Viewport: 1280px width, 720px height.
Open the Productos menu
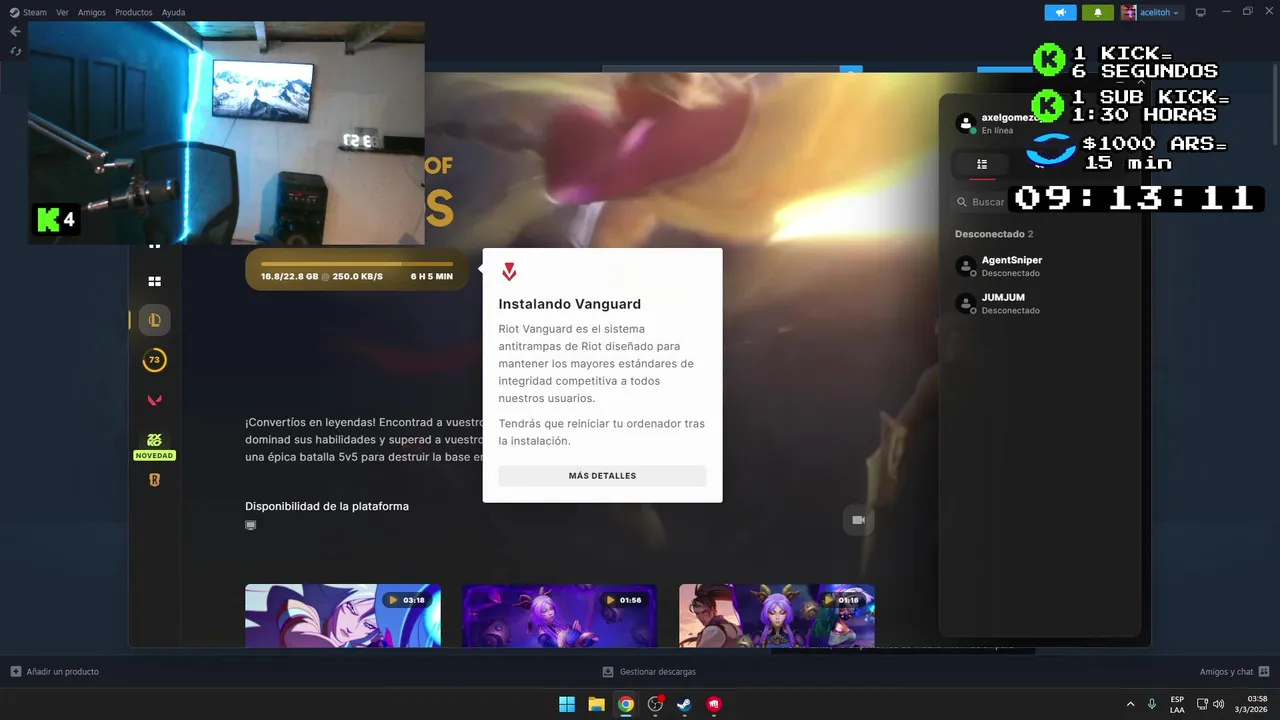(134, 13)
